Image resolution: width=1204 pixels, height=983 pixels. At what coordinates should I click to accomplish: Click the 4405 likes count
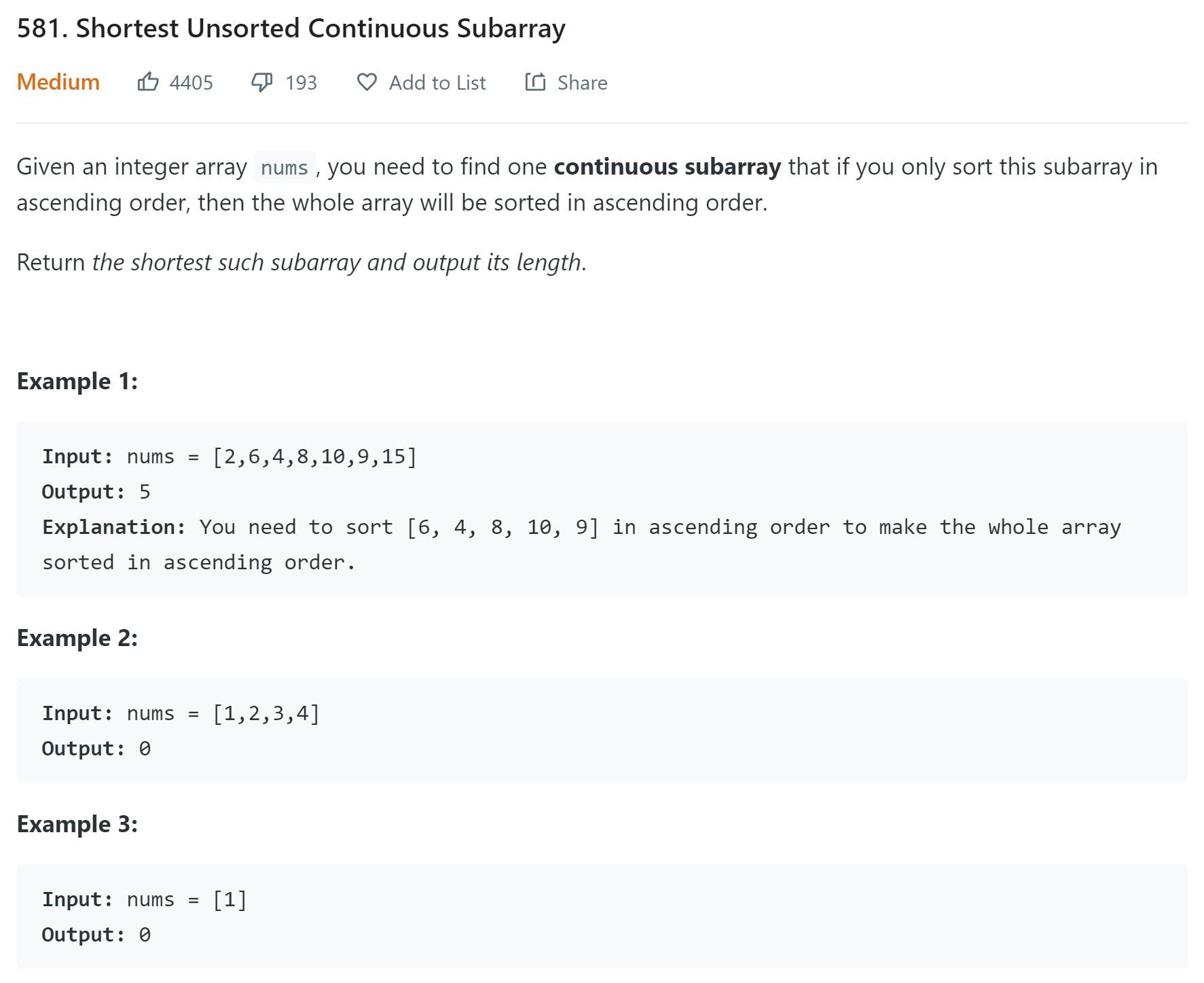[x=191, y=83]
